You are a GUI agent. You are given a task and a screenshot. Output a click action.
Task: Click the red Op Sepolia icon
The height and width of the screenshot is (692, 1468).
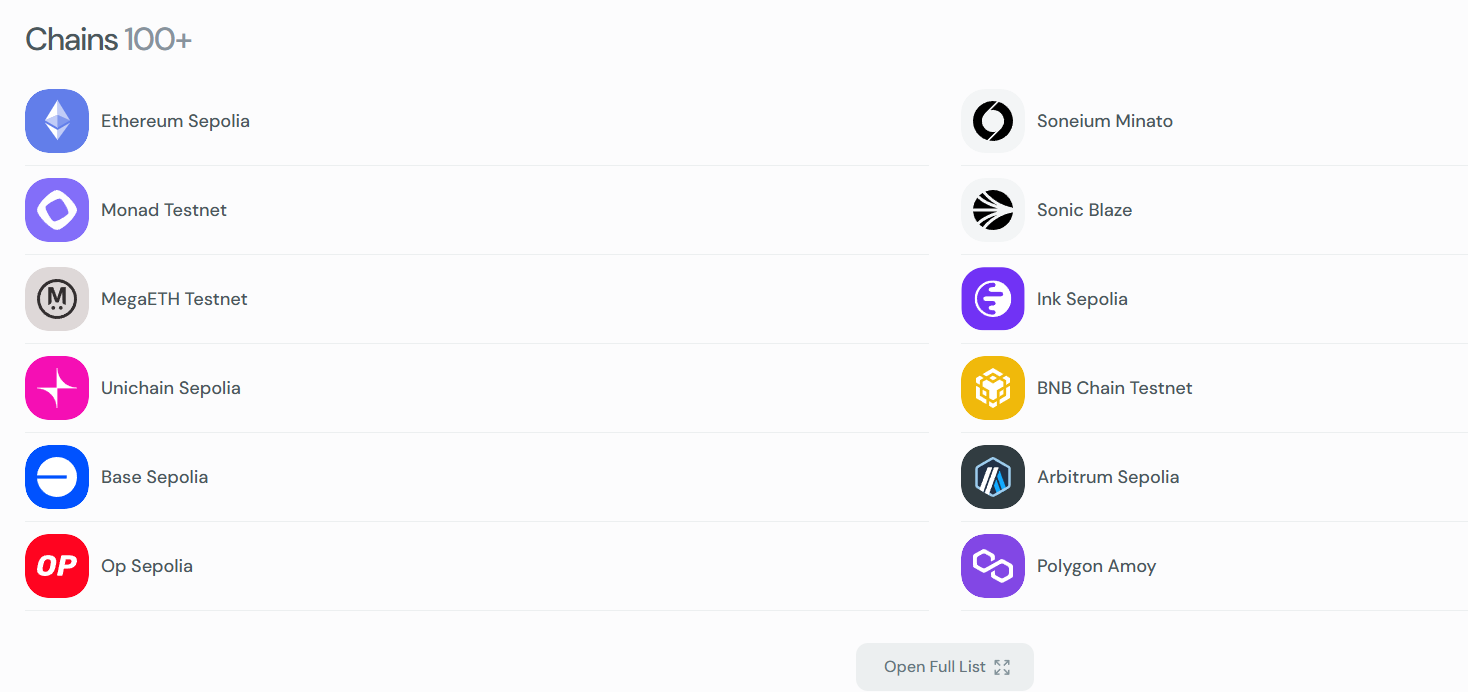[57, 566]
